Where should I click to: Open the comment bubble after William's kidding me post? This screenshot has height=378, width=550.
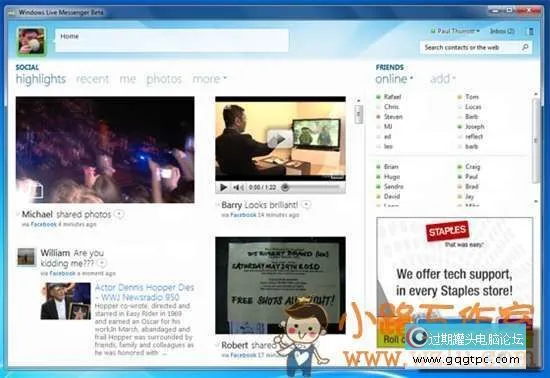point(102,263)
